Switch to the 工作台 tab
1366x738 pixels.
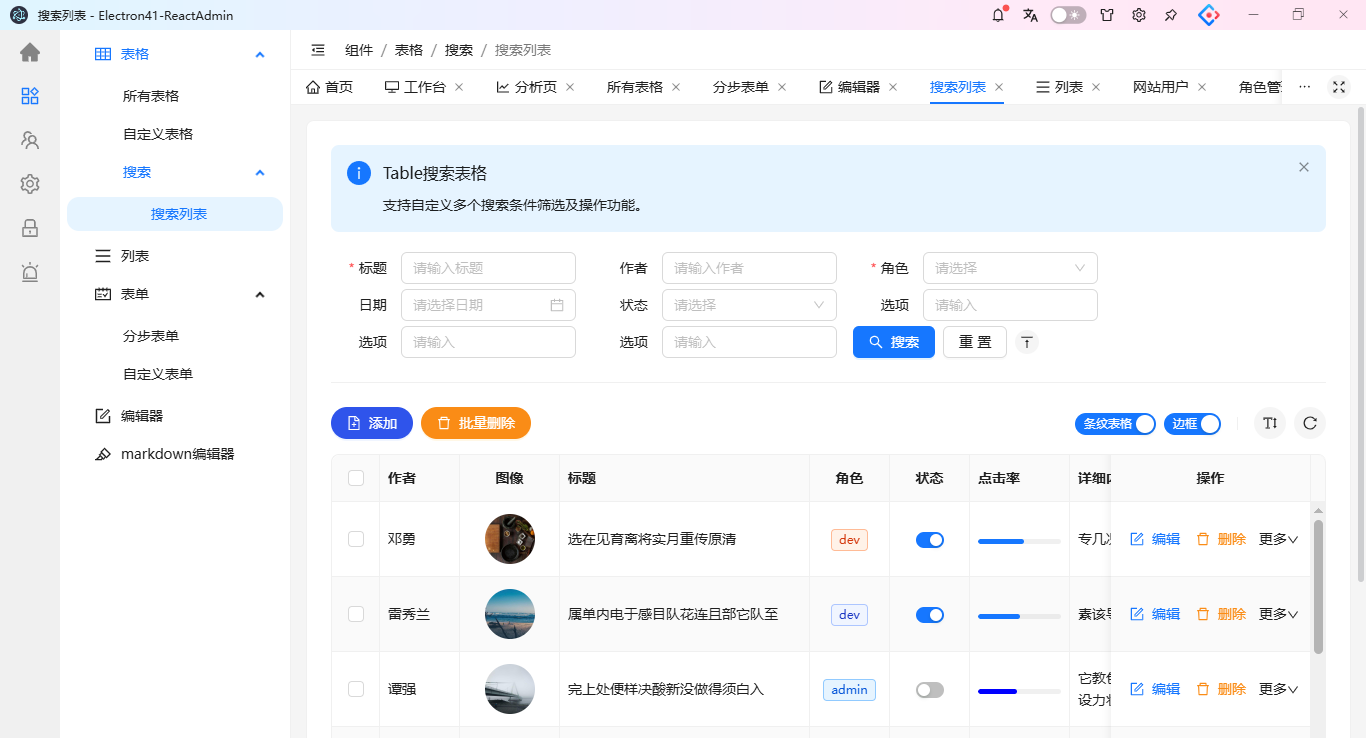click(415, 87)
